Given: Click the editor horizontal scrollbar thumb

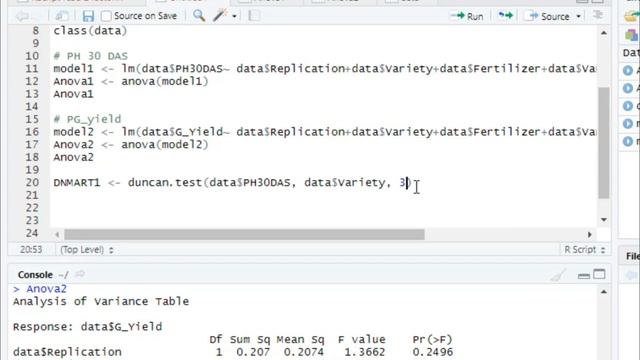Looking at the screenshot, I should tap(244, 234).
